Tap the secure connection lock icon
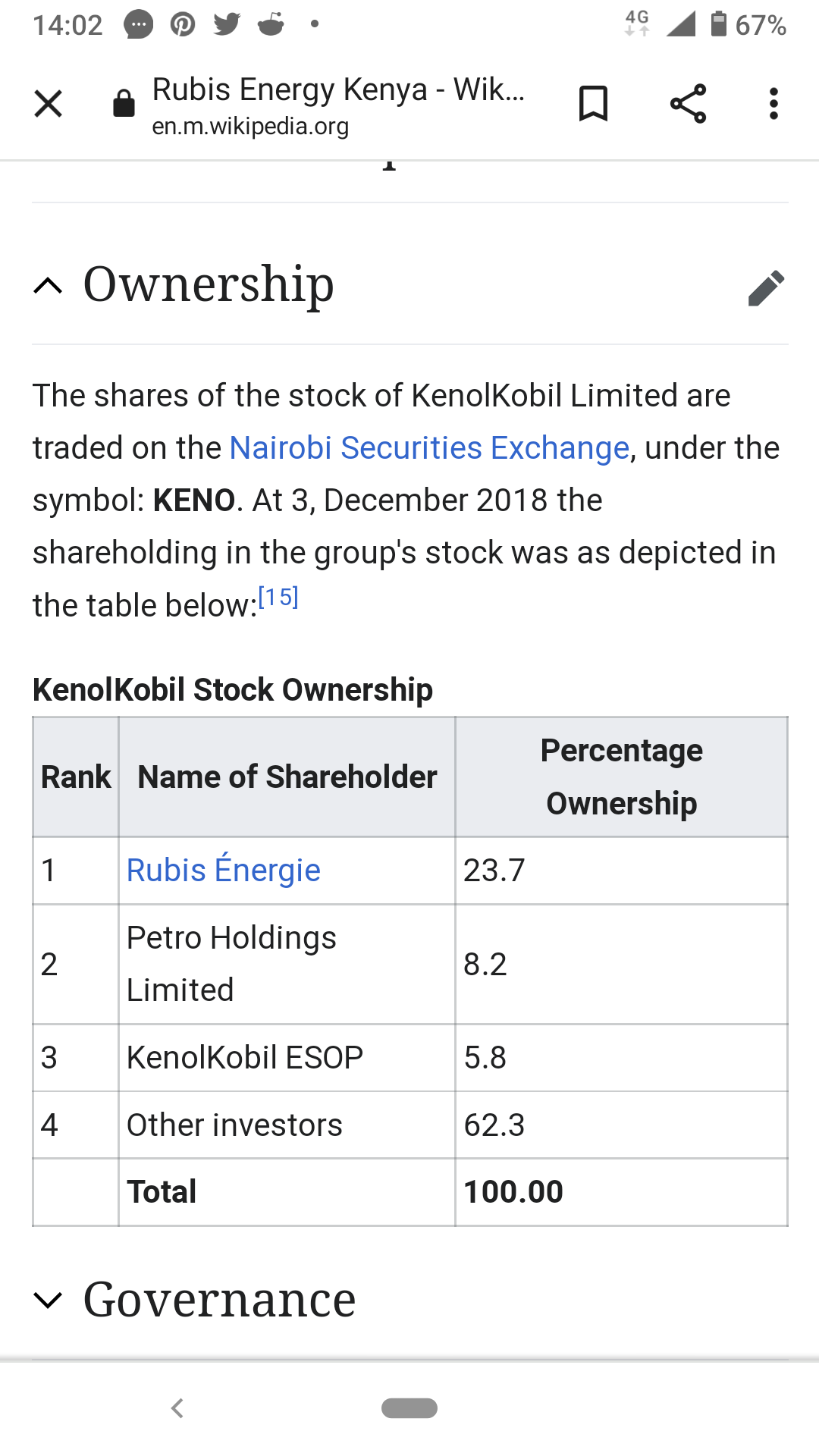This screenshot has height=1456, width=819. point(124,104)
